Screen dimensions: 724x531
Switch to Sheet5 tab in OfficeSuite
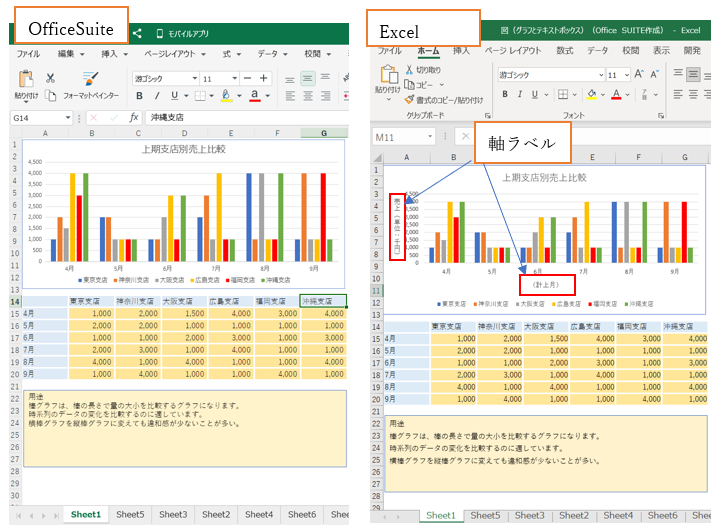[129, 515]
